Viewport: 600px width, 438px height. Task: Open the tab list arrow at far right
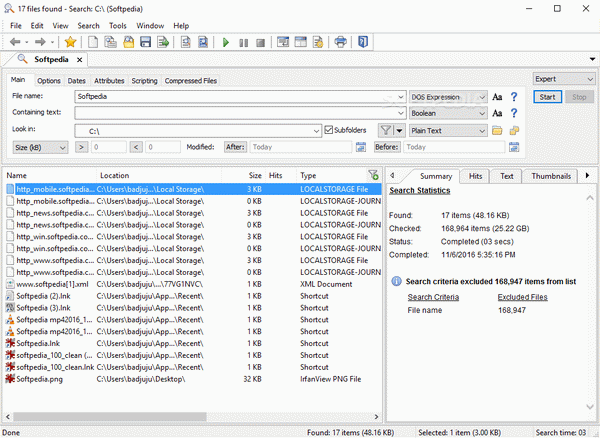592,59
